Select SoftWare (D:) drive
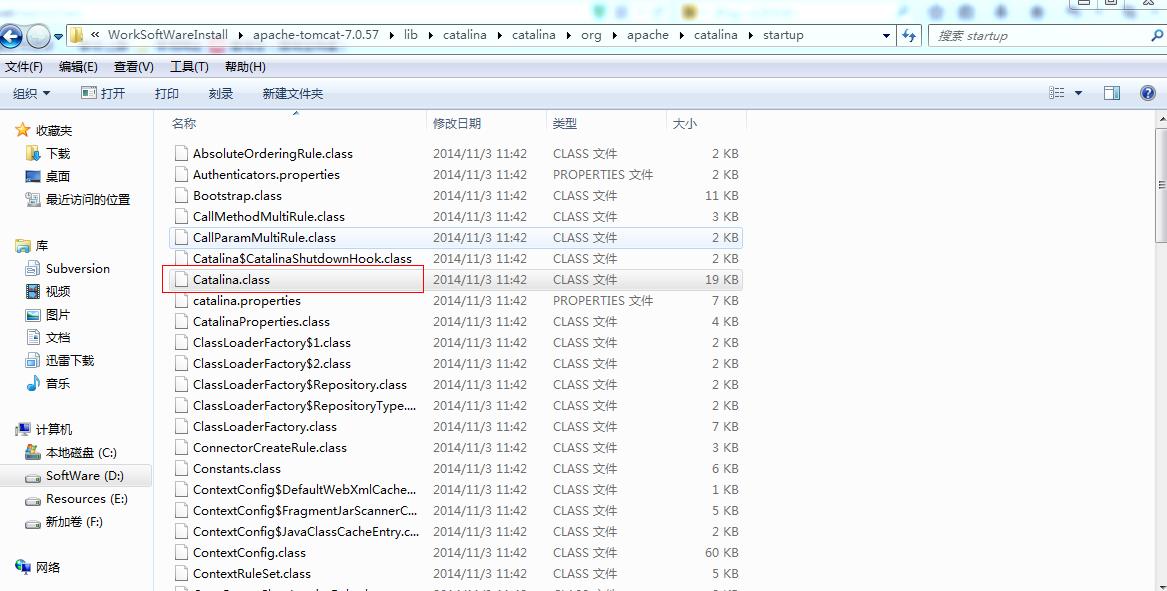This screenshot has width=1167, height=591. [84, 476]
